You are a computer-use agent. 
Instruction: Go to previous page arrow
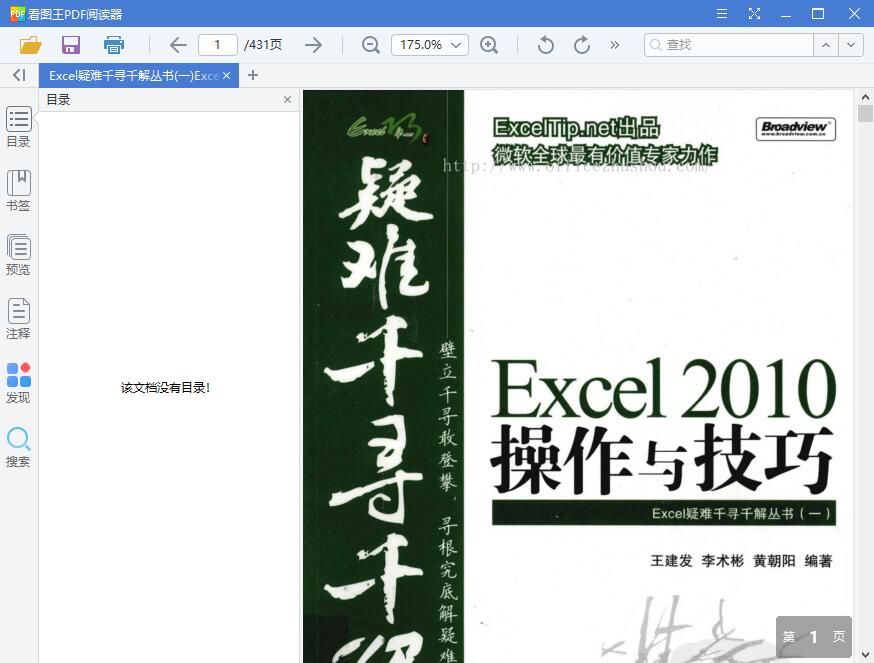(178, 45)
